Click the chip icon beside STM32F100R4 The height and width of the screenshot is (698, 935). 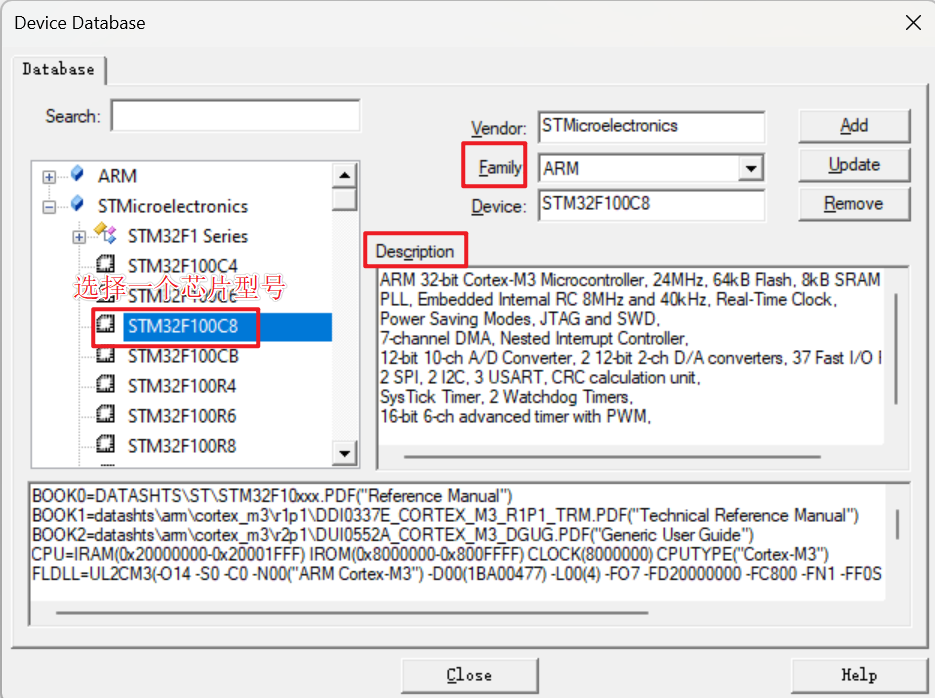click(x=106, y=384)
